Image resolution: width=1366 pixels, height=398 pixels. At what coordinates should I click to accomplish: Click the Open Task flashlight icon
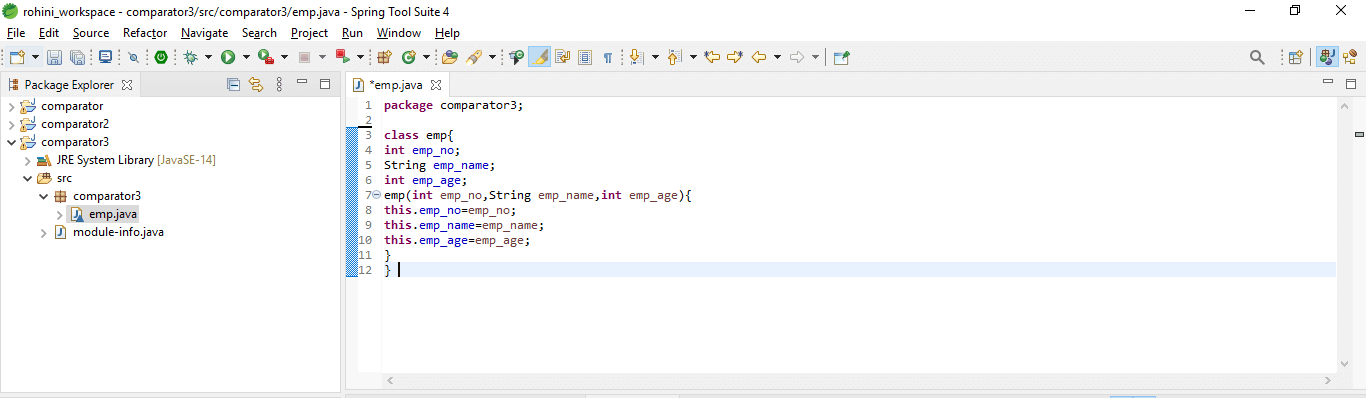click(x=475, y=58)
